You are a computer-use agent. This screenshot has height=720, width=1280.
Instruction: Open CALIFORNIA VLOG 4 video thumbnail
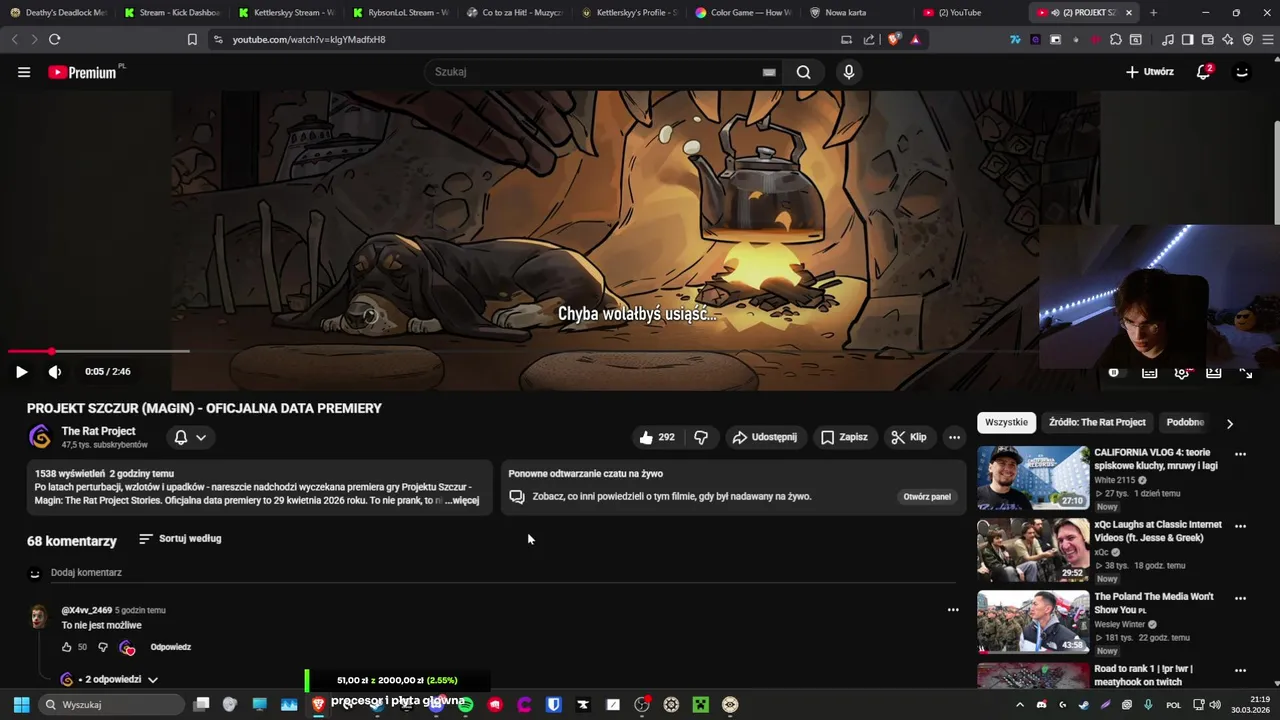(1033, 478)
